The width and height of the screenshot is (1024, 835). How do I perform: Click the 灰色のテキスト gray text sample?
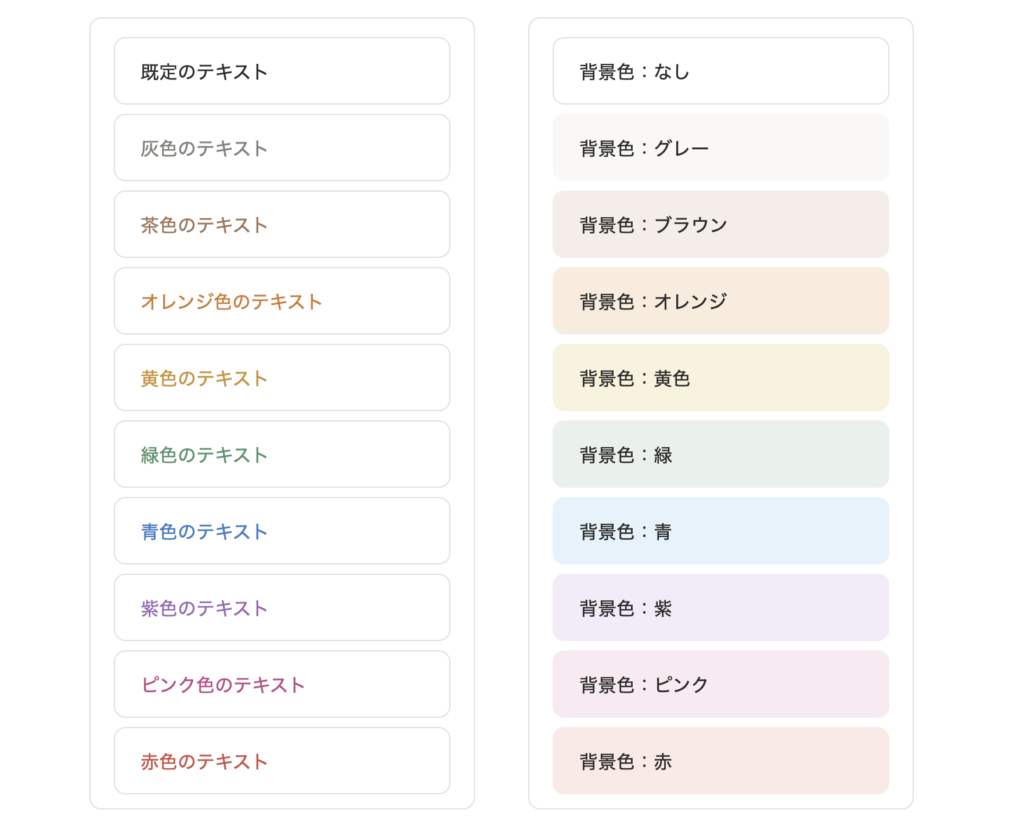click(282, 147)
